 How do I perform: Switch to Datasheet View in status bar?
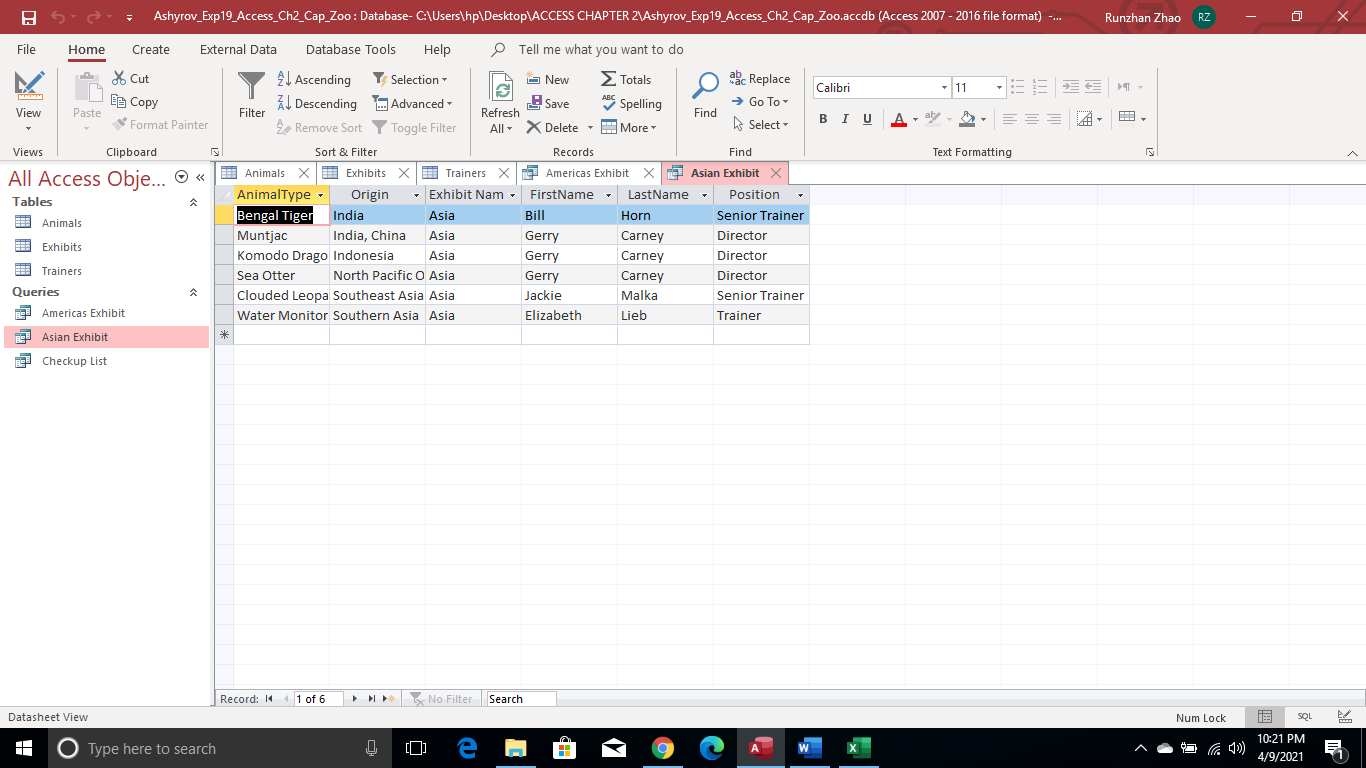[1265, 717]
